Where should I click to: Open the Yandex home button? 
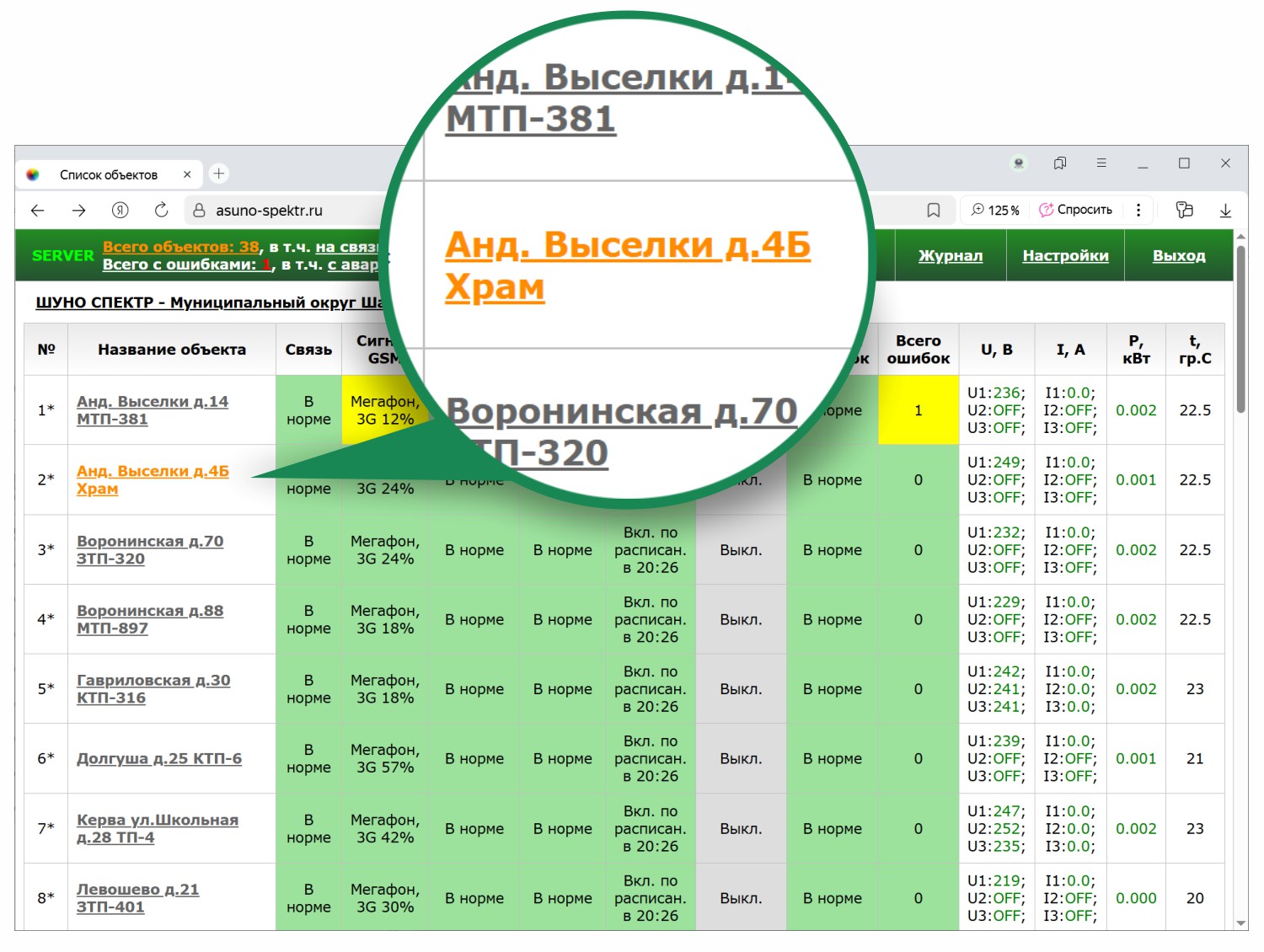coord(120,211)
